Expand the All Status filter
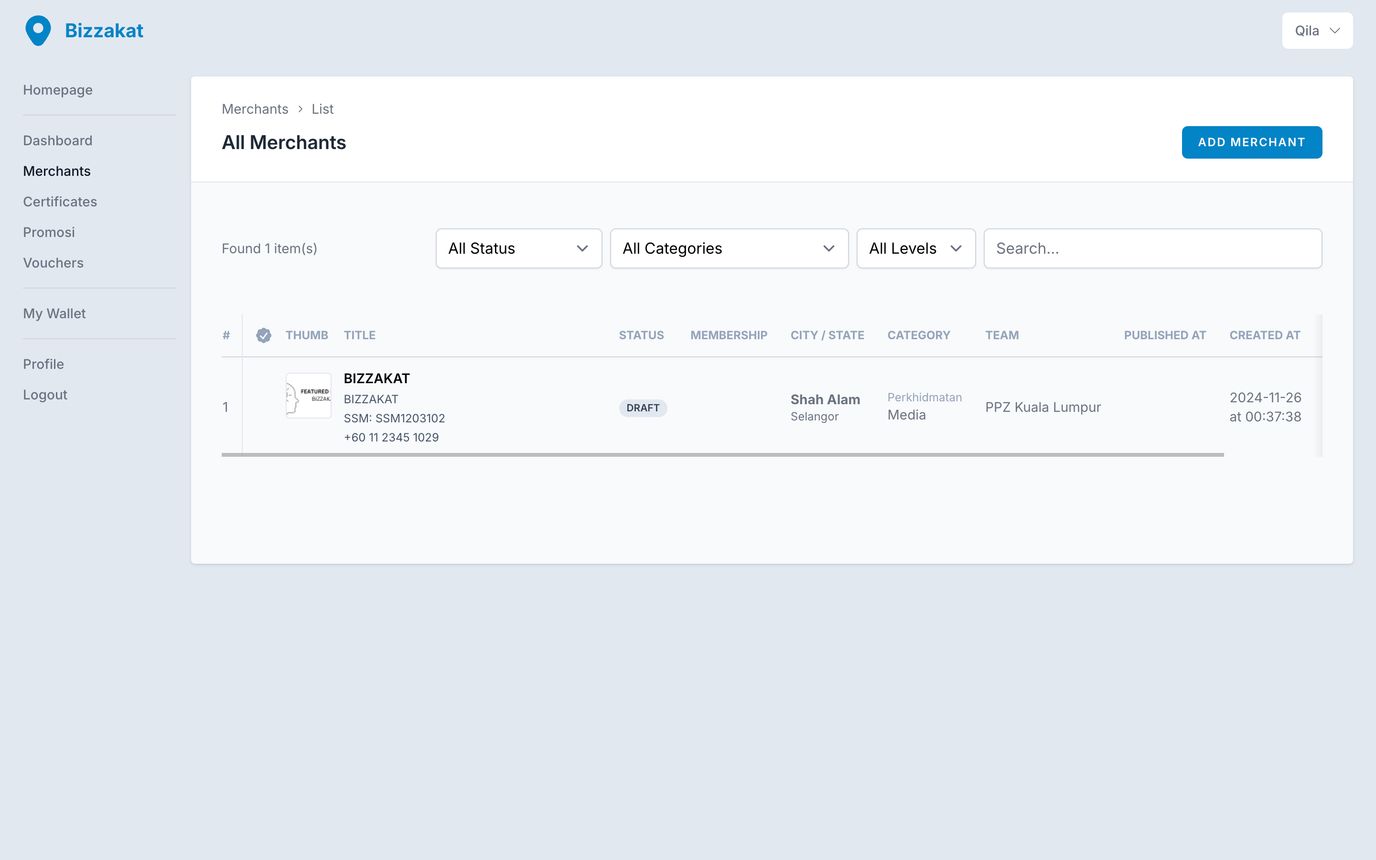 (x=518, y=249)
